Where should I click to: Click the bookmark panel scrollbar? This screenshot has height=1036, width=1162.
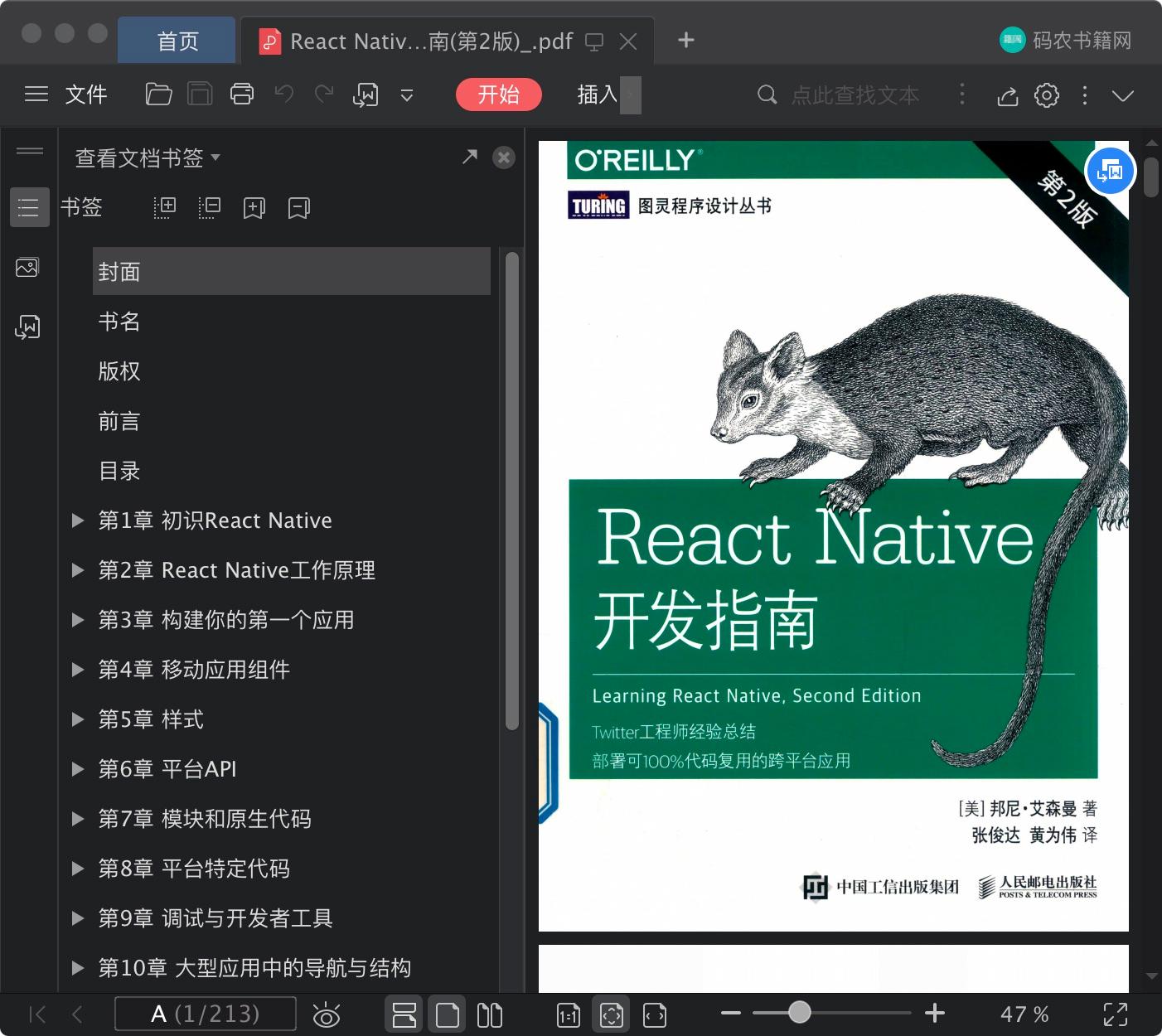(x=512, y=491)
